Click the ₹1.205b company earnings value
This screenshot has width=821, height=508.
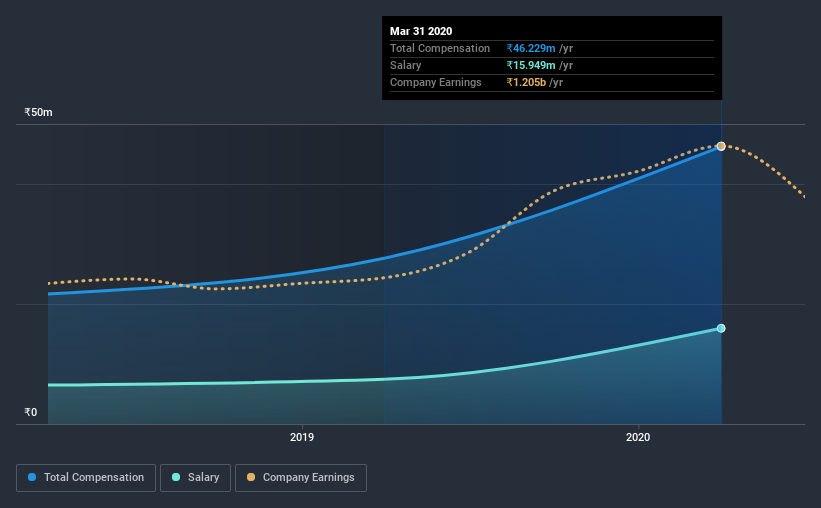(526, 82)
